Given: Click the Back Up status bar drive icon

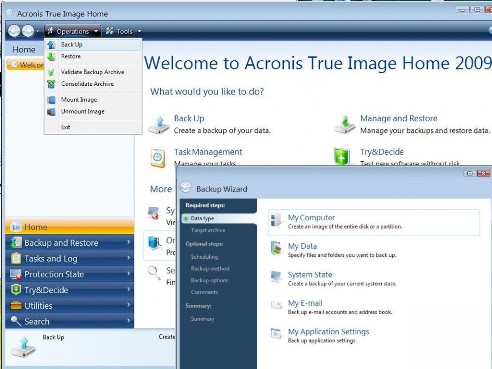Looking at the screenshot, I should click(23, 347).
